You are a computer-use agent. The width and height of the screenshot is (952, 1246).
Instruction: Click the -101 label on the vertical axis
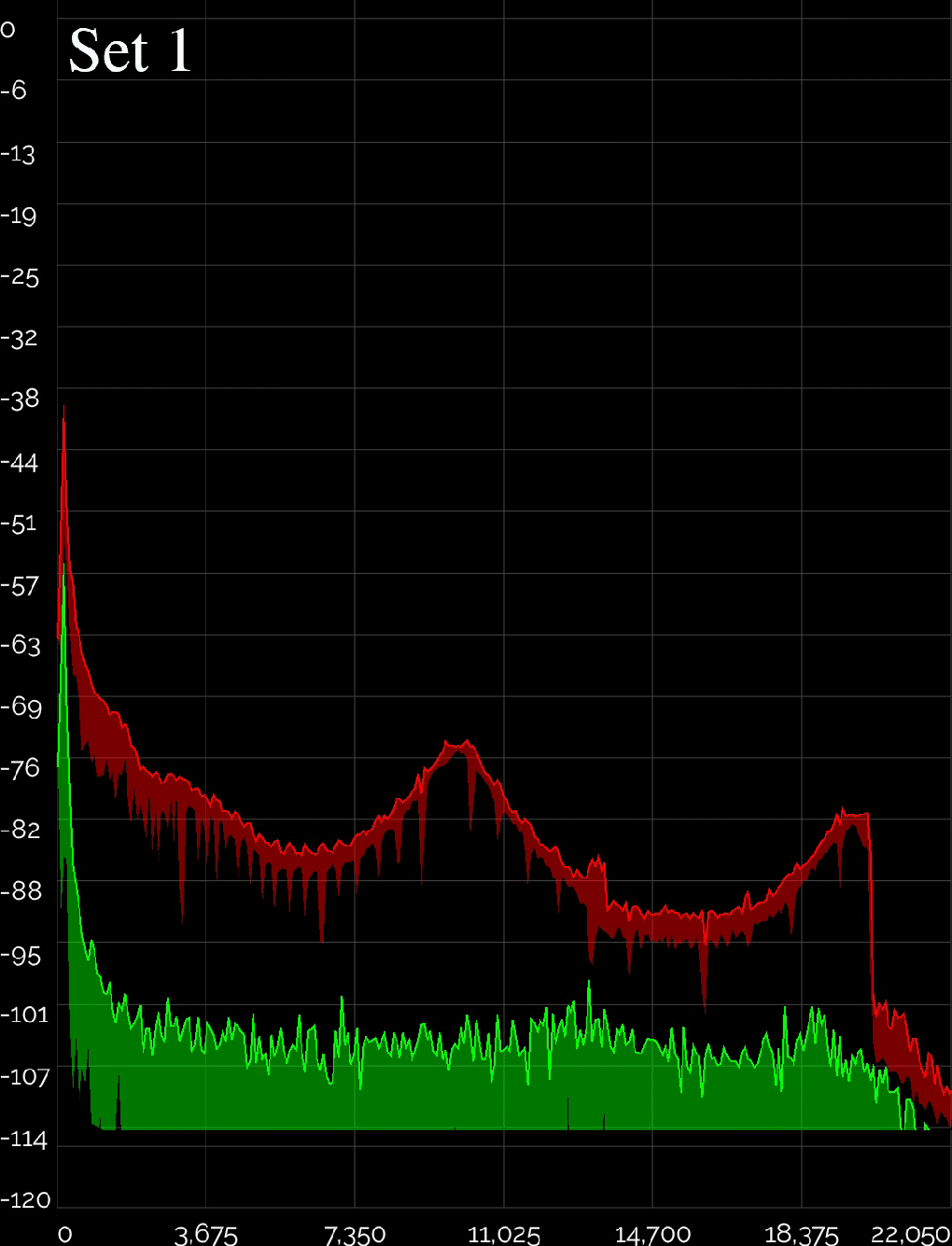coord(24,1015)
